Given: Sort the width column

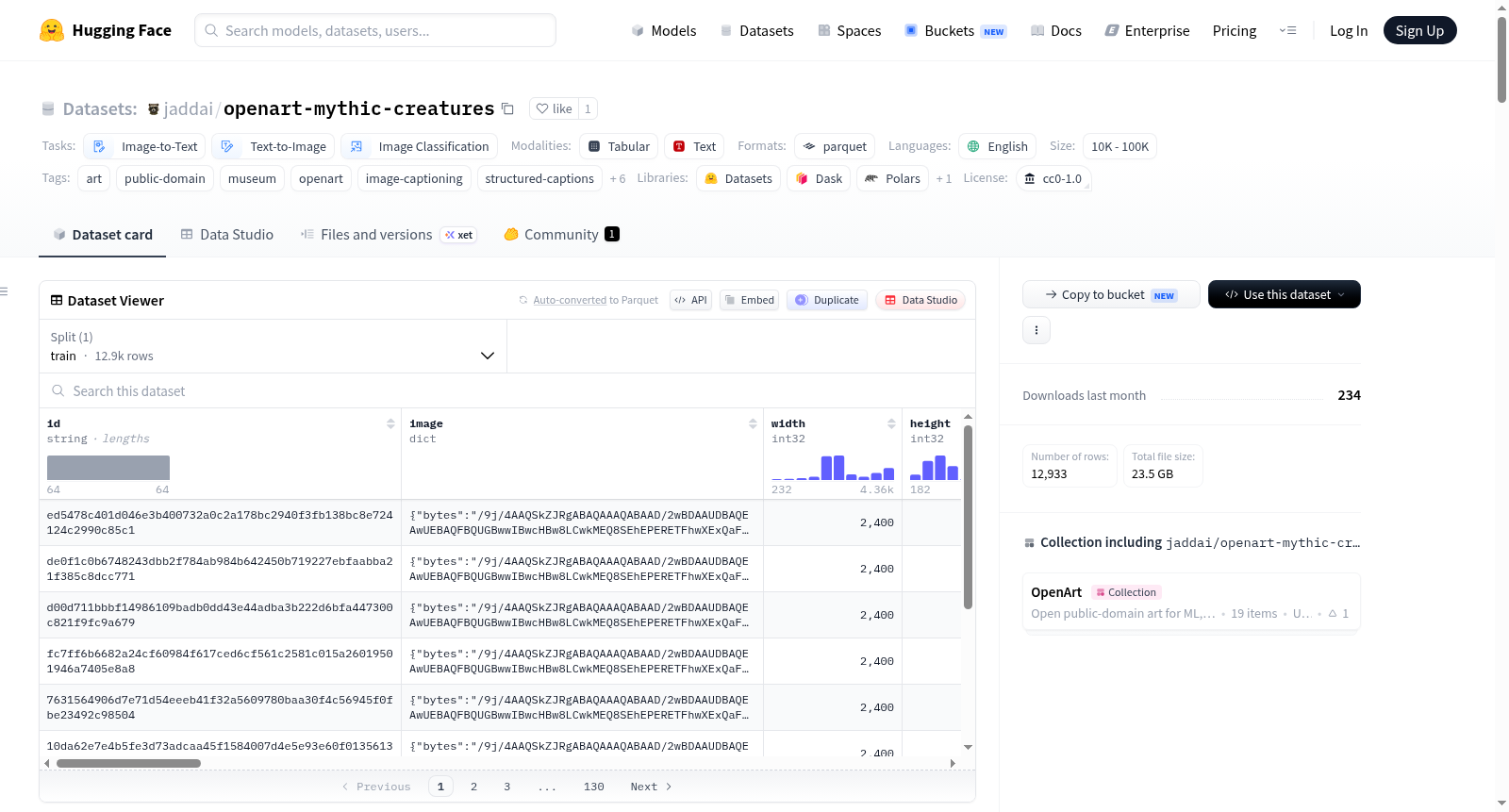Looking at the screenshot, I should coord(891,423).
